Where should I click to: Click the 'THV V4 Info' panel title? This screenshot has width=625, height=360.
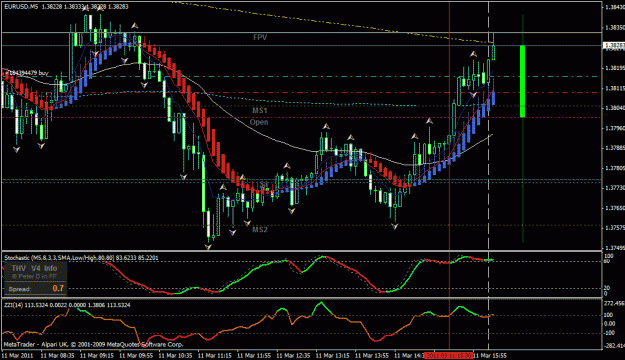(x=34, y=268)
